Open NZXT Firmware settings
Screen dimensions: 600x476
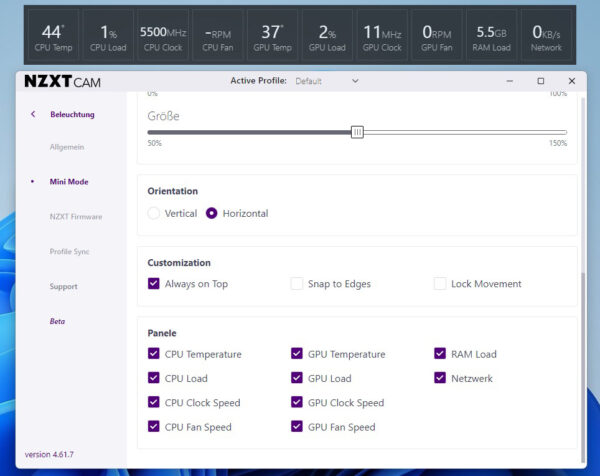(76, 217)
